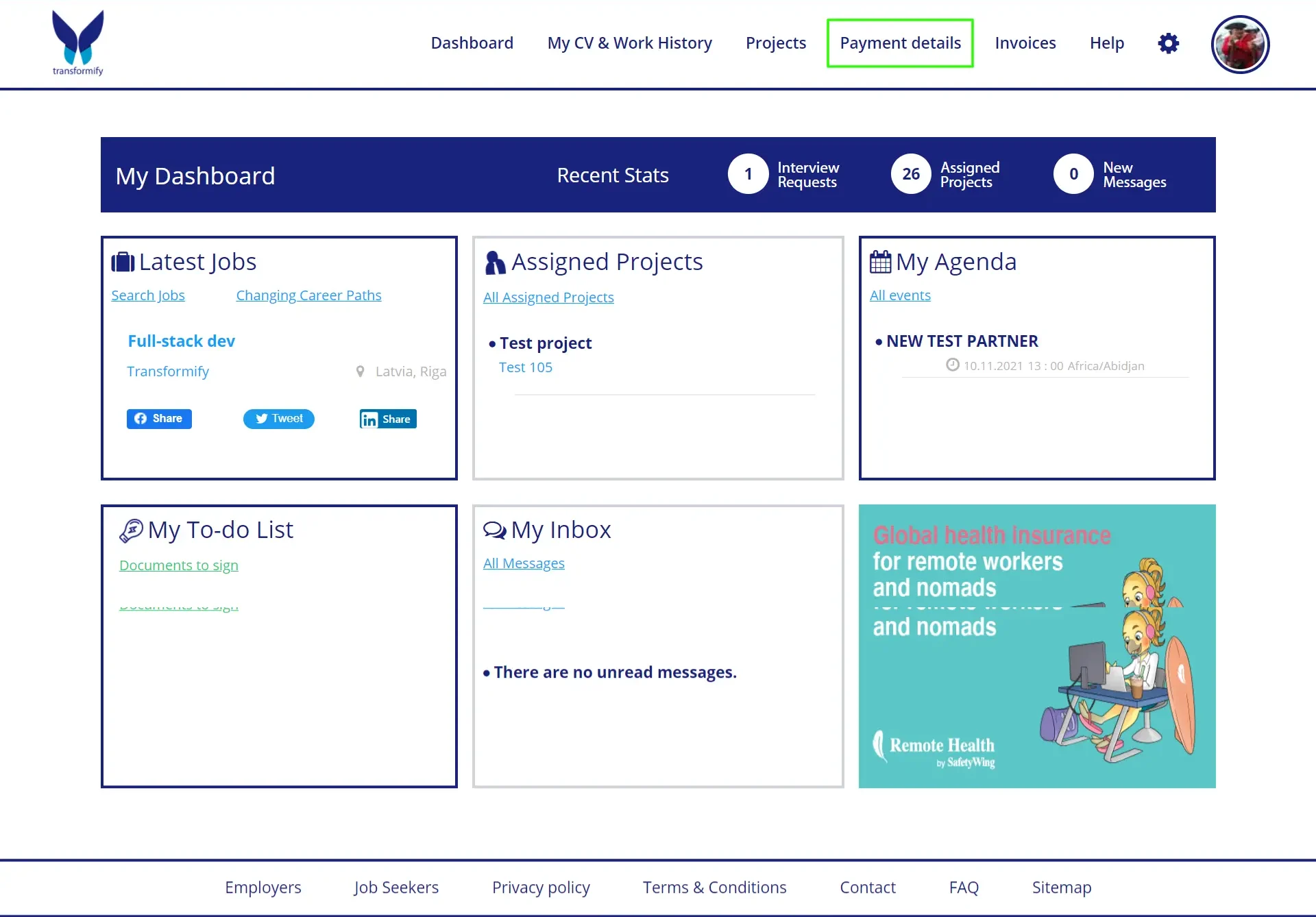Open the Global health insurance banner

tap(1037, 646)
